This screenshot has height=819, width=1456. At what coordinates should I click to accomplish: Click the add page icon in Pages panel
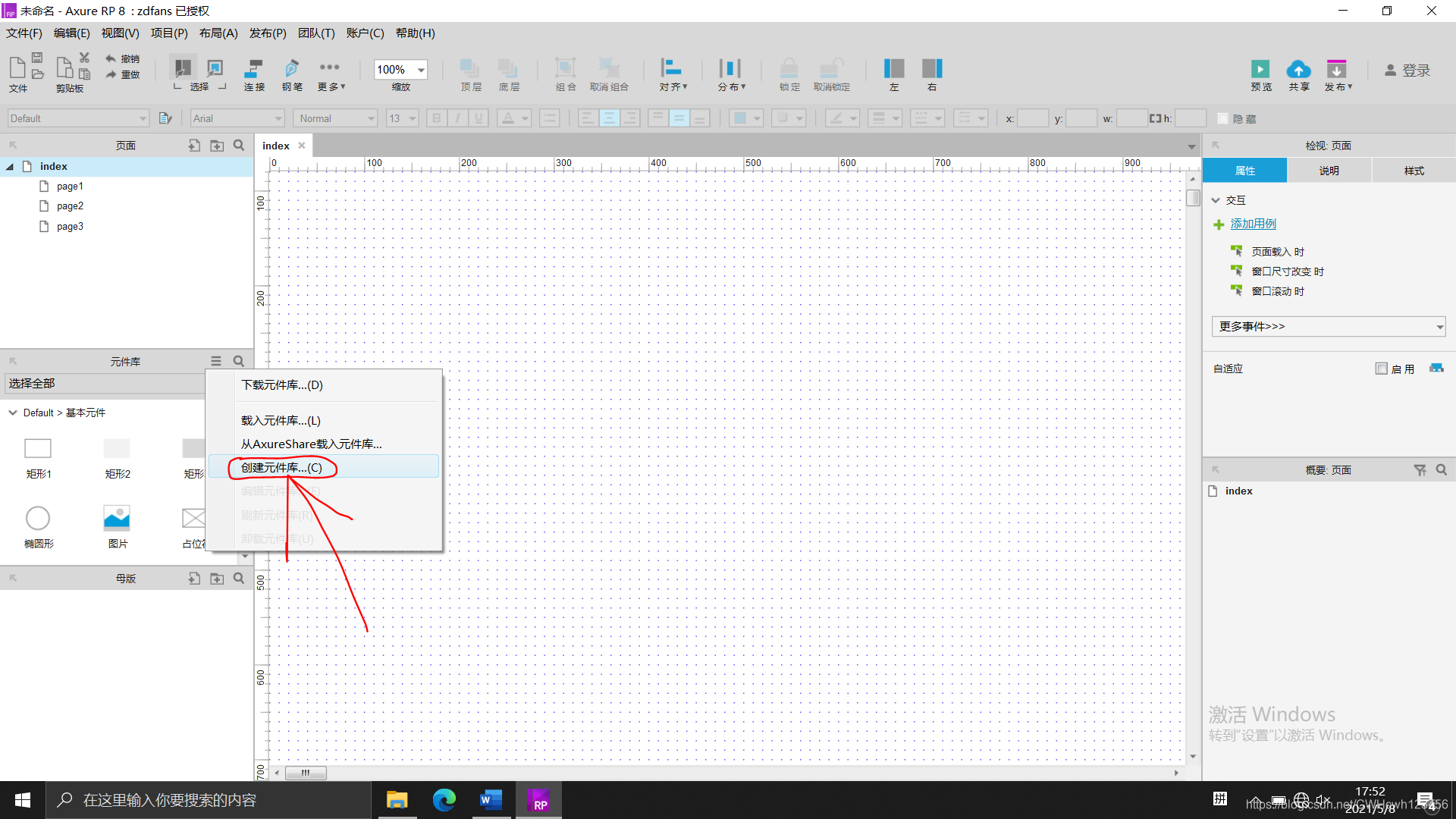click(x=194, y=146)
